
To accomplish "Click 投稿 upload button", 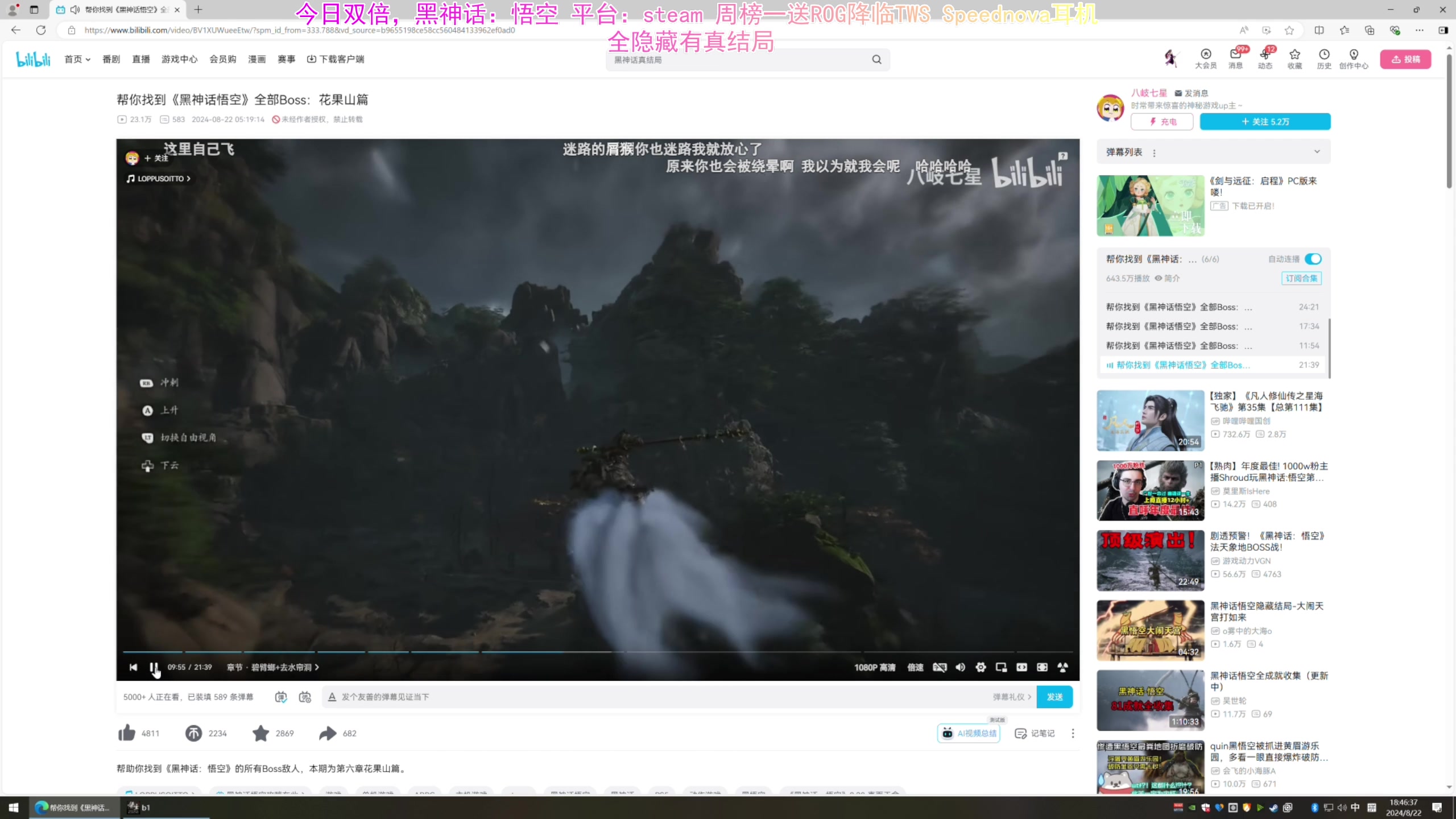I will click(x=1405, y=59).
